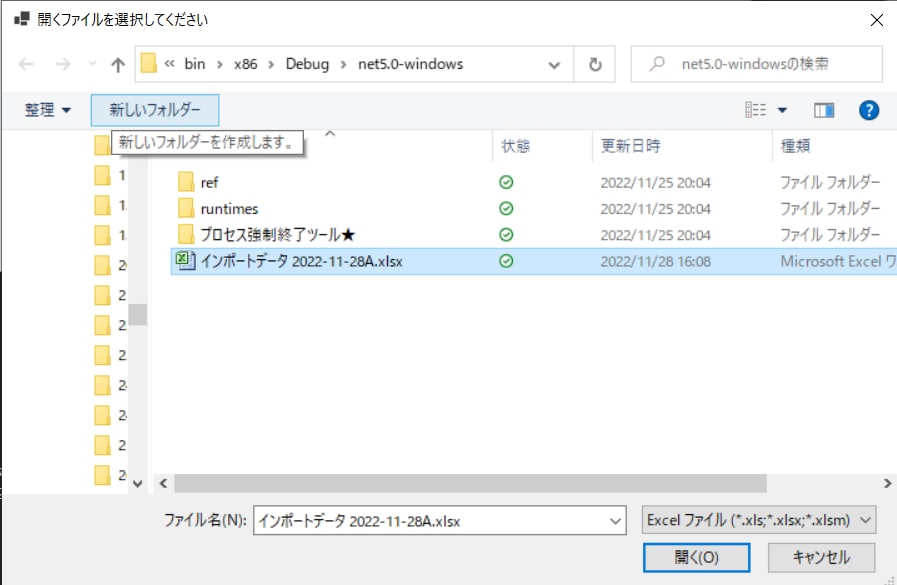Sort by 状態 column header
897x585 pixels.
515,146
